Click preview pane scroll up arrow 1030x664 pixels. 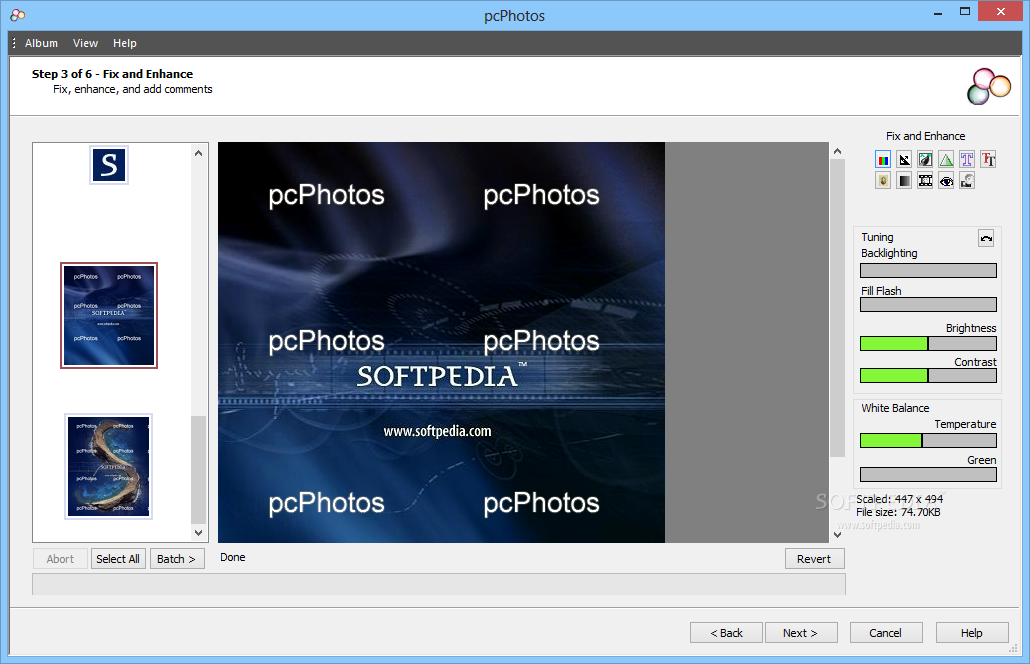click(838, 152)
